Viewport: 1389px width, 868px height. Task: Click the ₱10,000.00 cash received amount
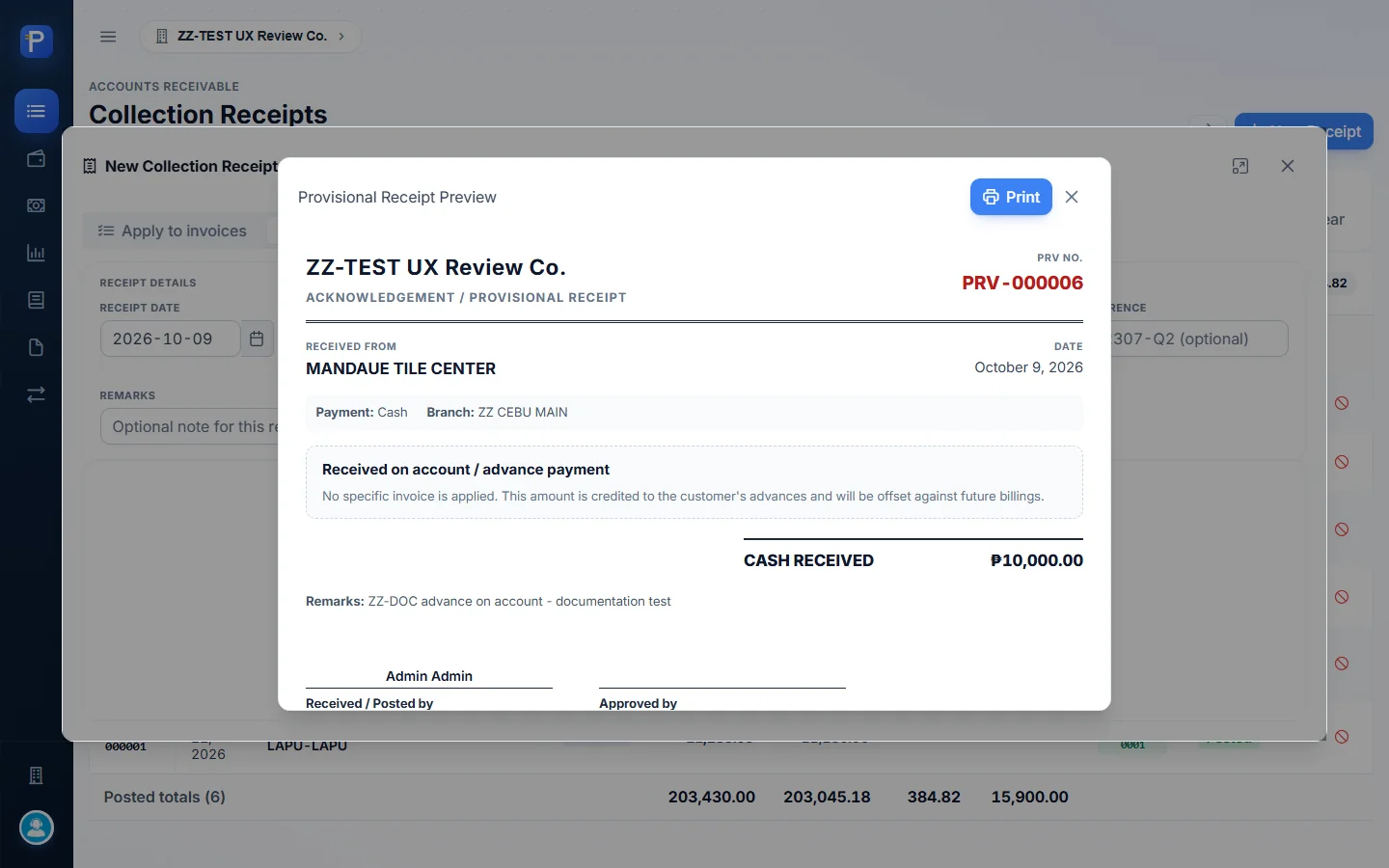tap(1036, 560)
